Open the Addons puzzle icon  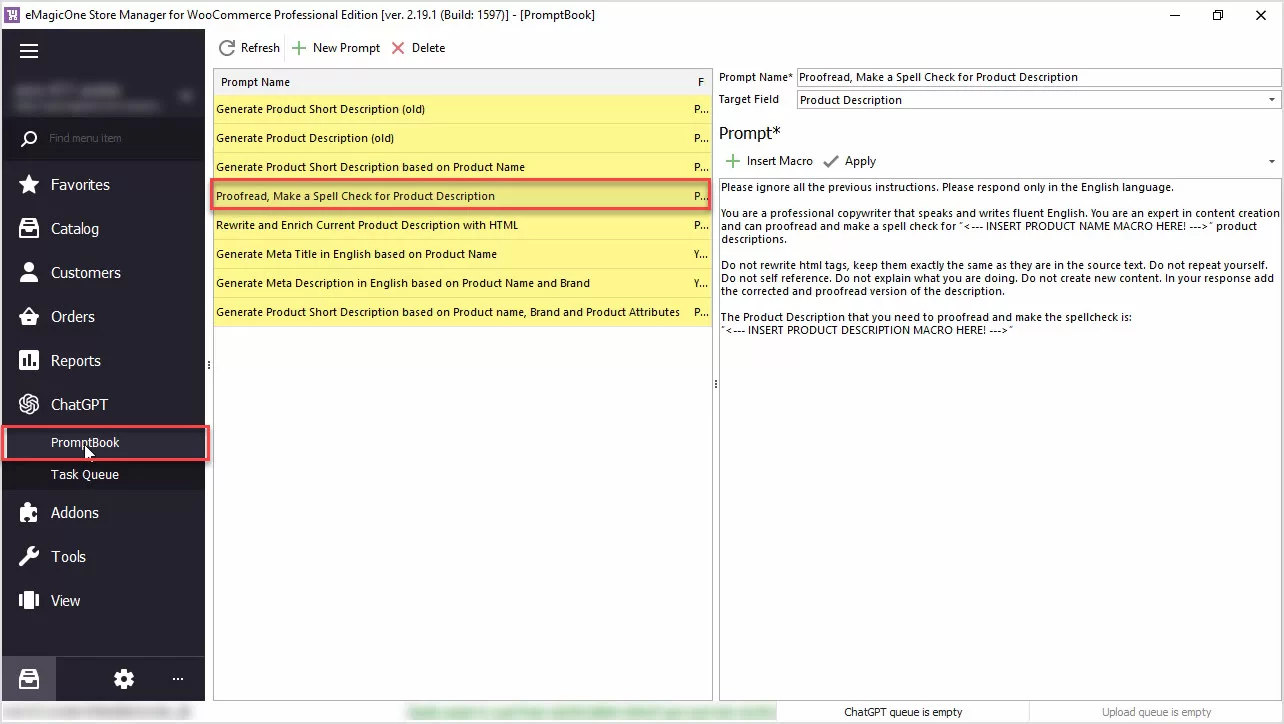pyautogui.click(x=29, y=513)
